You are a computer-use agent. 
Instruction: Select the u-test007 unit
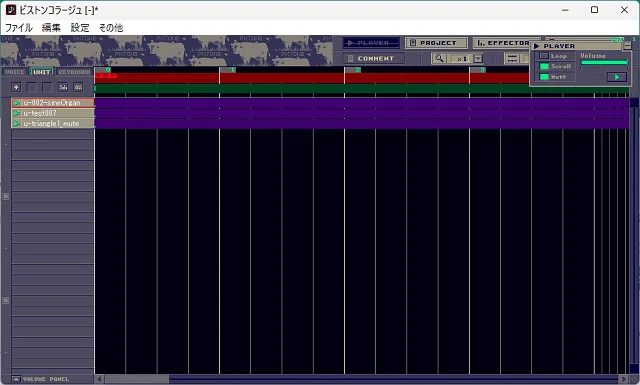(x=53, y=113)
